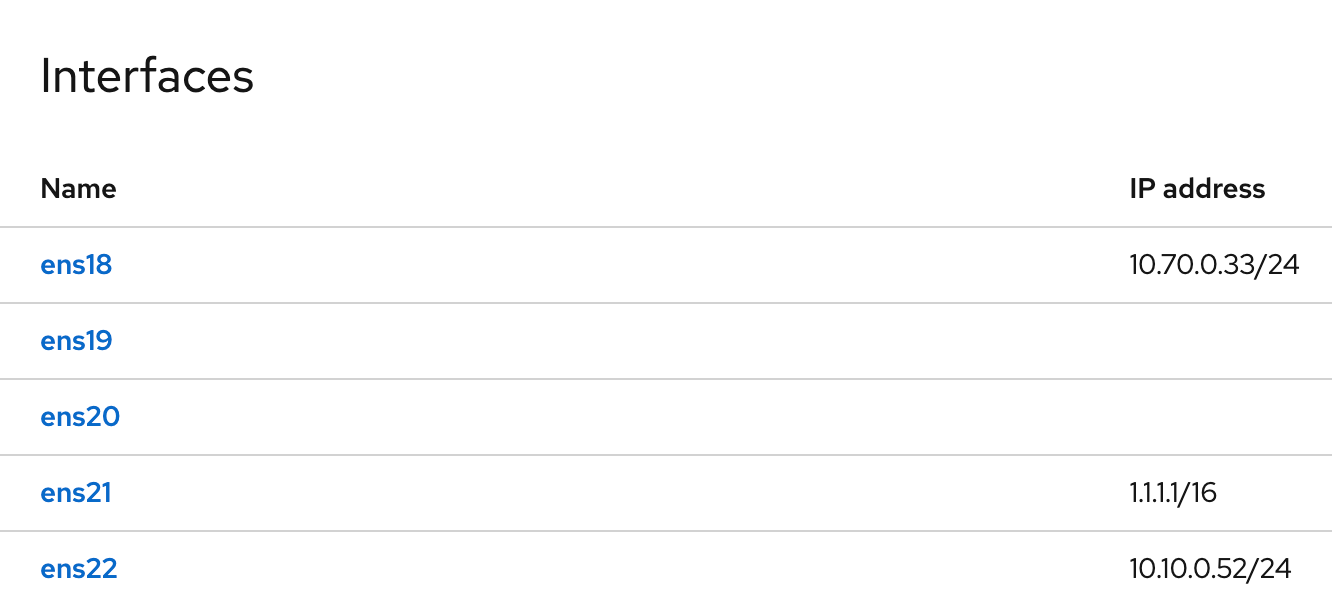Click the empty IP cell for ens19
This screenshot has height=600, width=1332.
click(1218, 341)
